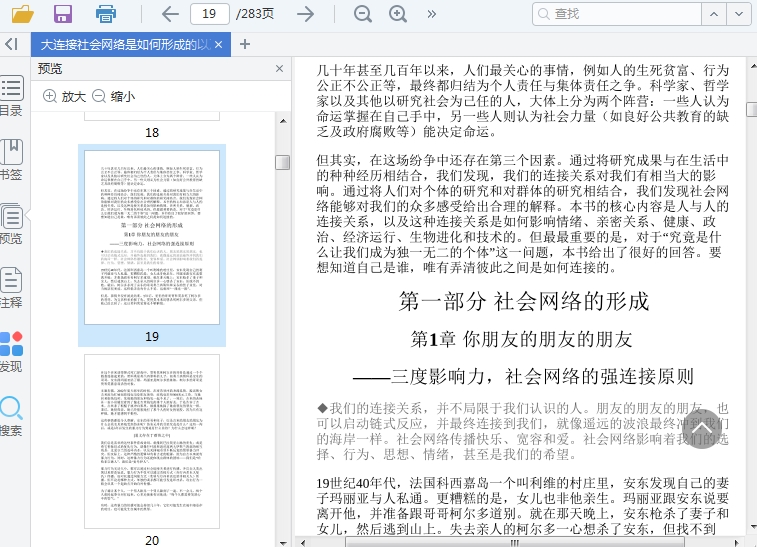Click the heading 第一部分 社会网络的形成
This screenshot has width=757, height=547.
[524, 302]
